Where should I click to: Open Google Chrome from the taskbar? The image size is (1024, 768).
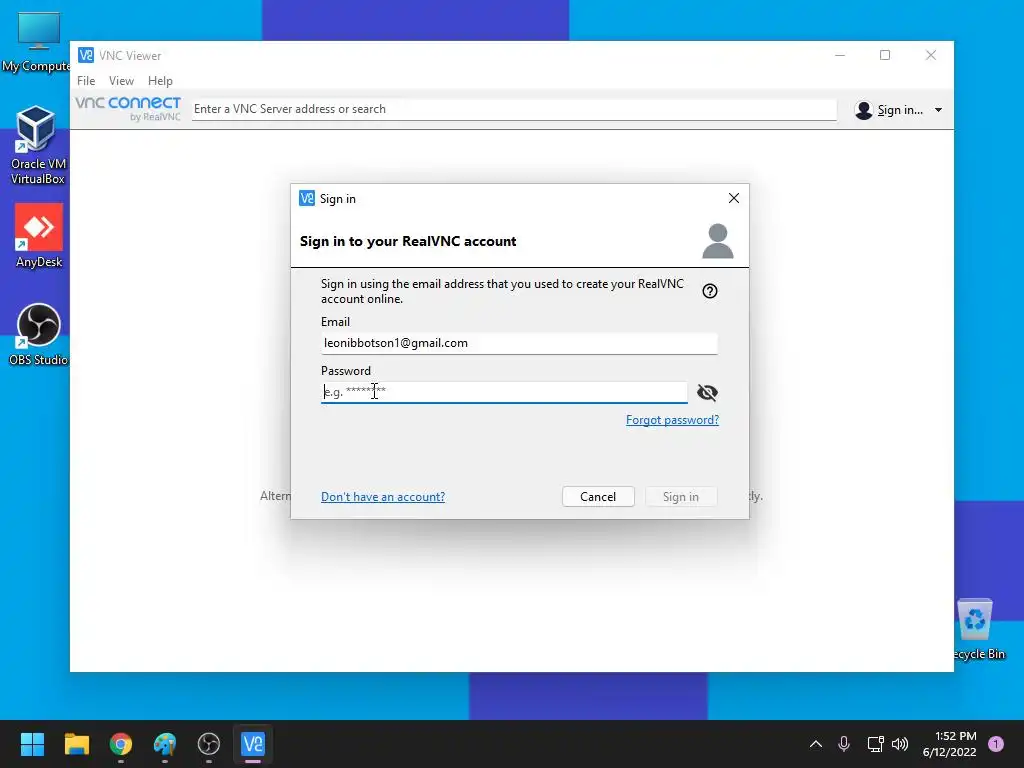pos(121,744)
